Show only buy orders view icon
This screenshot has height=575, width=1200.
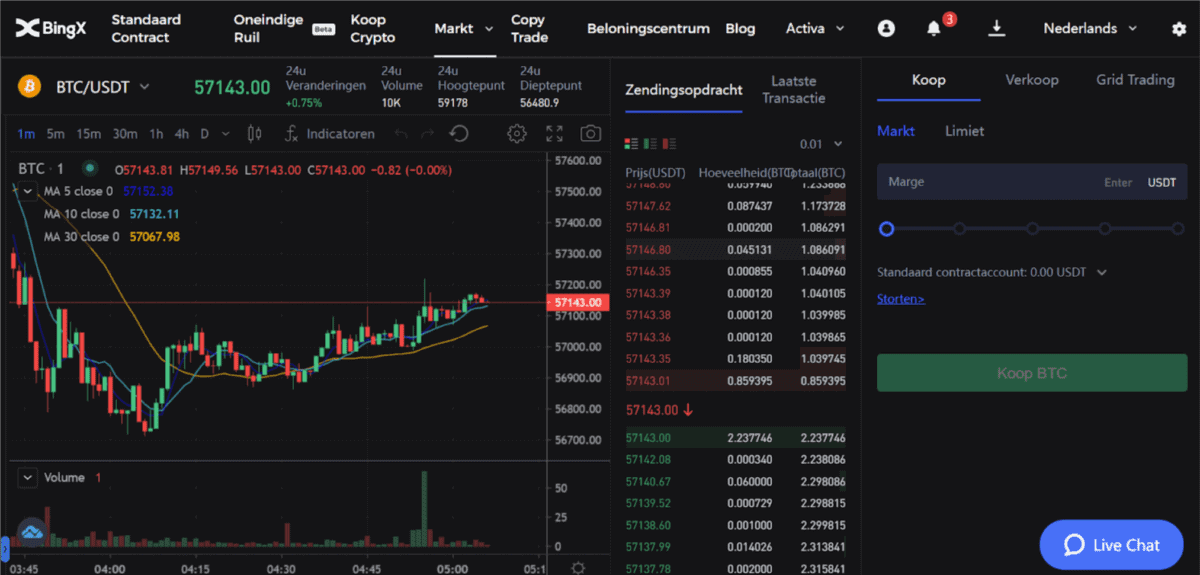650,144
